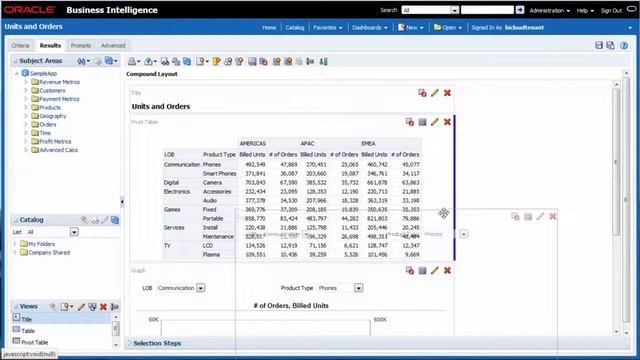Switch to the Criteria tab
Screen dimensions: 640x360
point(20,45)
